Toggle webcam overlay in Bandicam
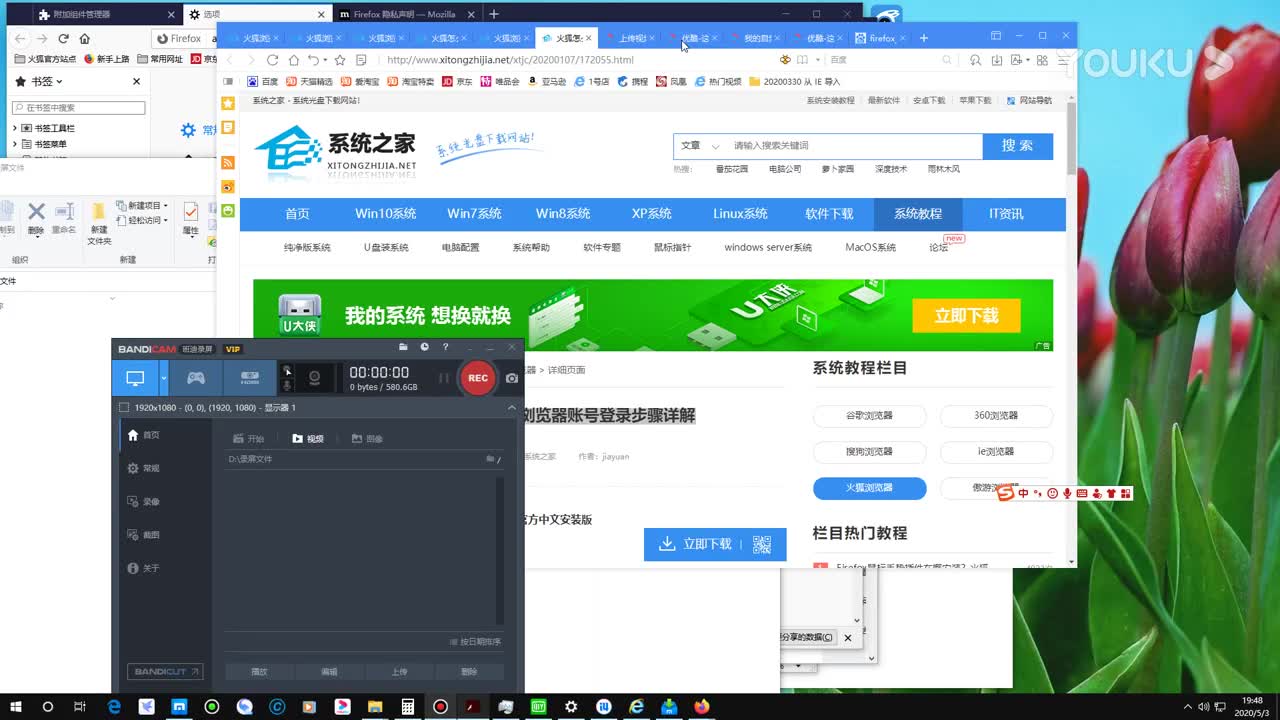This screenshot has width=1280, height=720. 315,378
